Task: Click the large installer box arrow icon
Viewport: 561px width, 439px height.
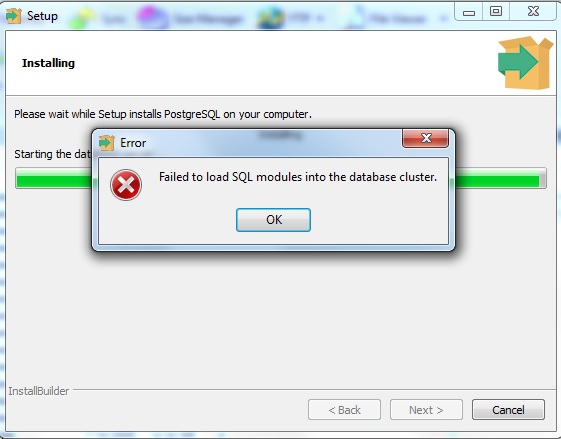Action: [525, 63]
